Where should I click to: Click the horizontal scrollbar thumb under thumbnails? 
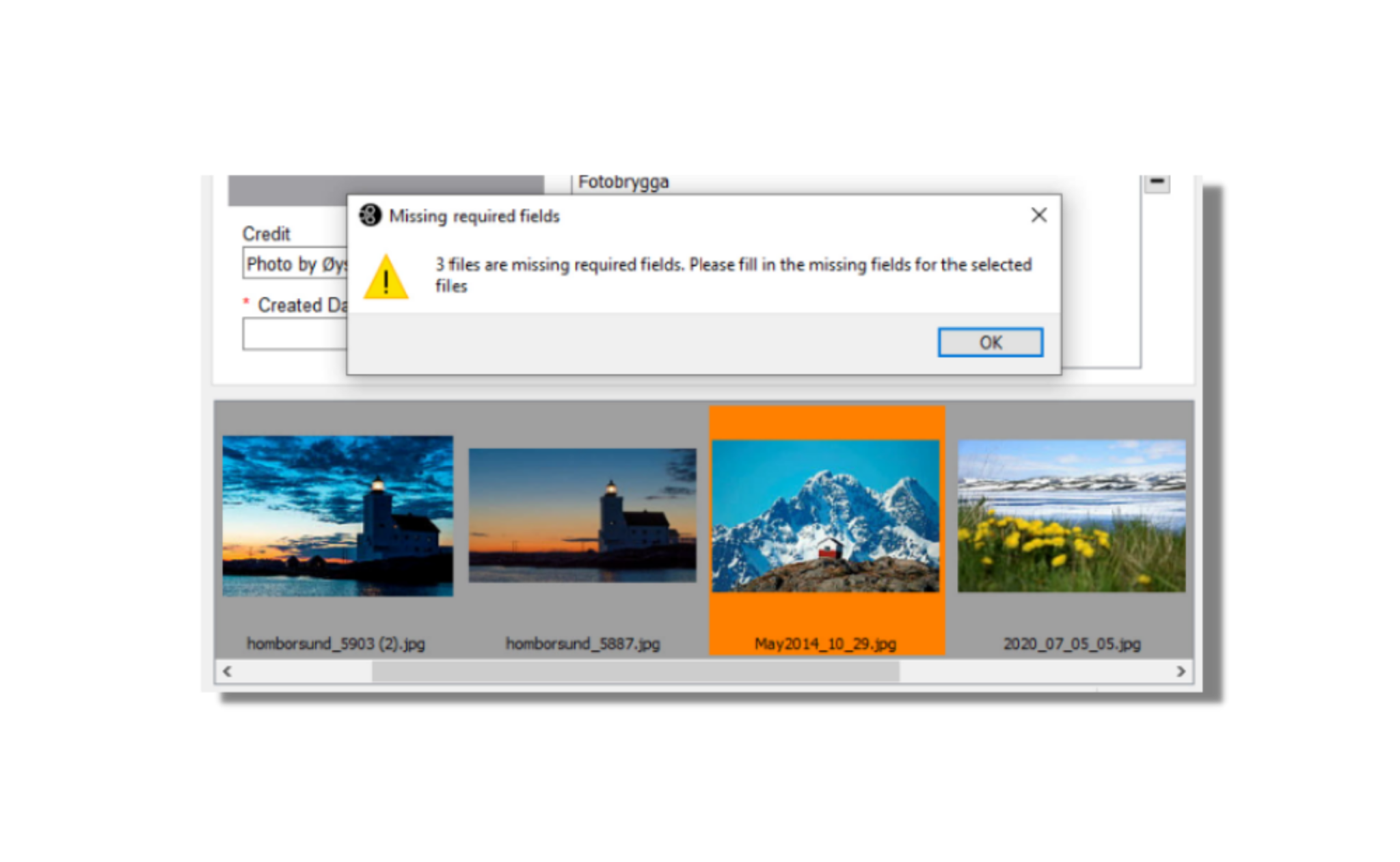[635, 671]
